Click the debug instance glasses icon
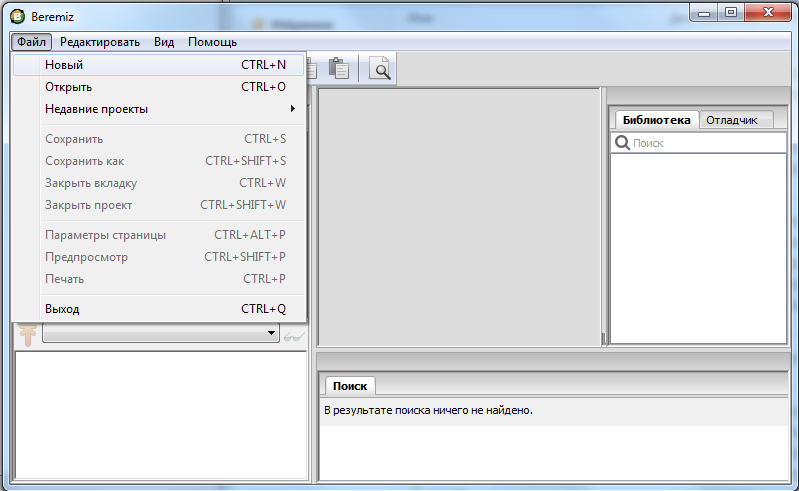Screen dimensions: 799x491 coord(293,335)
